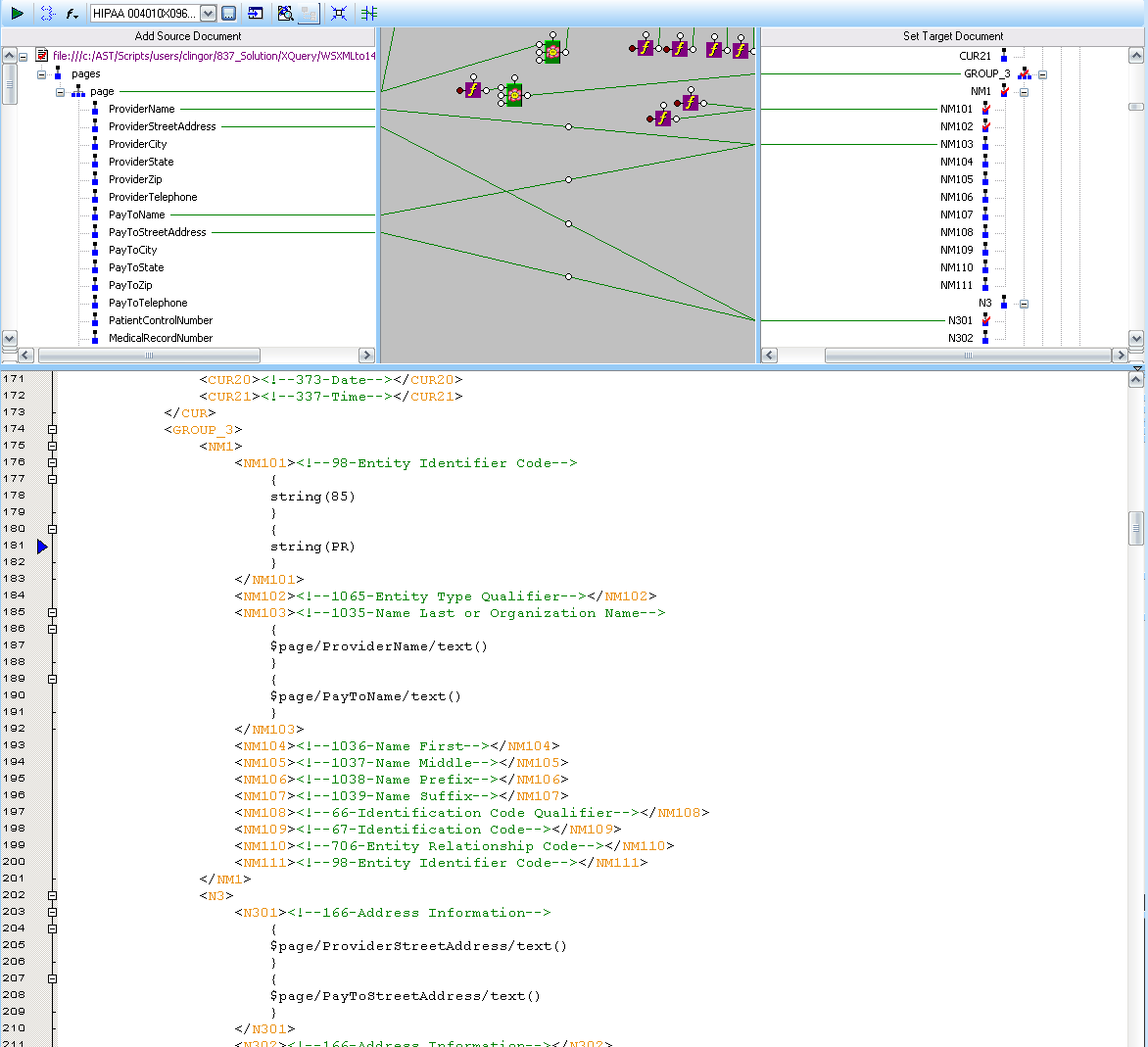Click the blue dashed arrows mapping icon

coord(48,13)
